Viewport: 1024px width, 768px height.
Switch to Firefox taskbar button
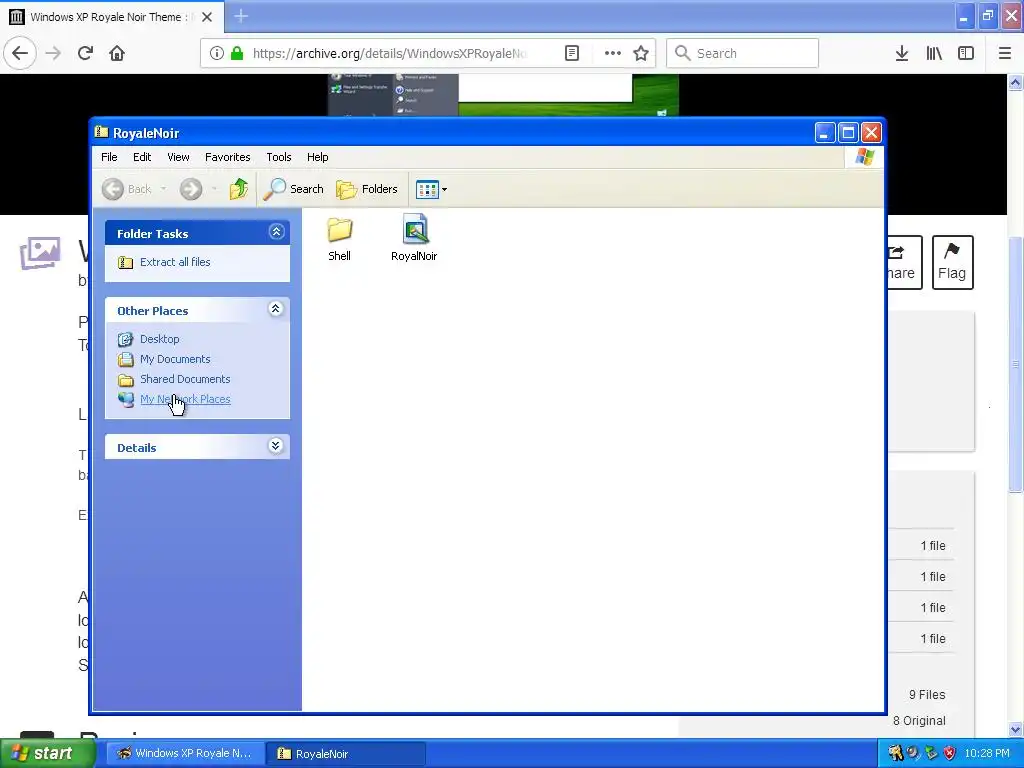point(185,753)
